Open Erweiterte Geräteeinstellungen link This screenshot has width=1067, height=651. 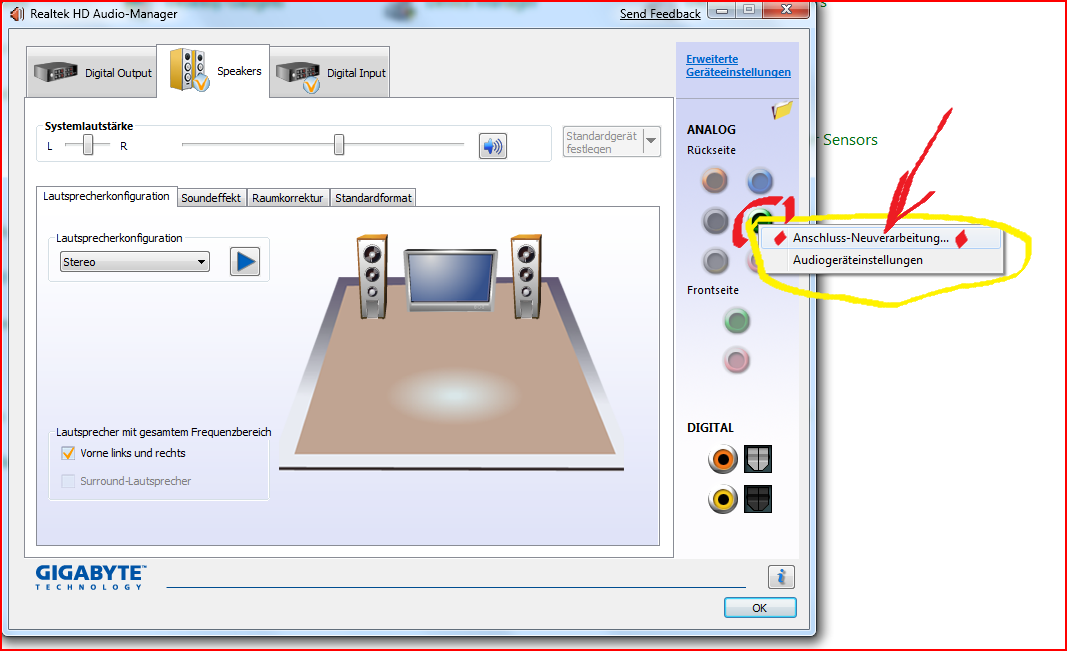tap(738, 65)
